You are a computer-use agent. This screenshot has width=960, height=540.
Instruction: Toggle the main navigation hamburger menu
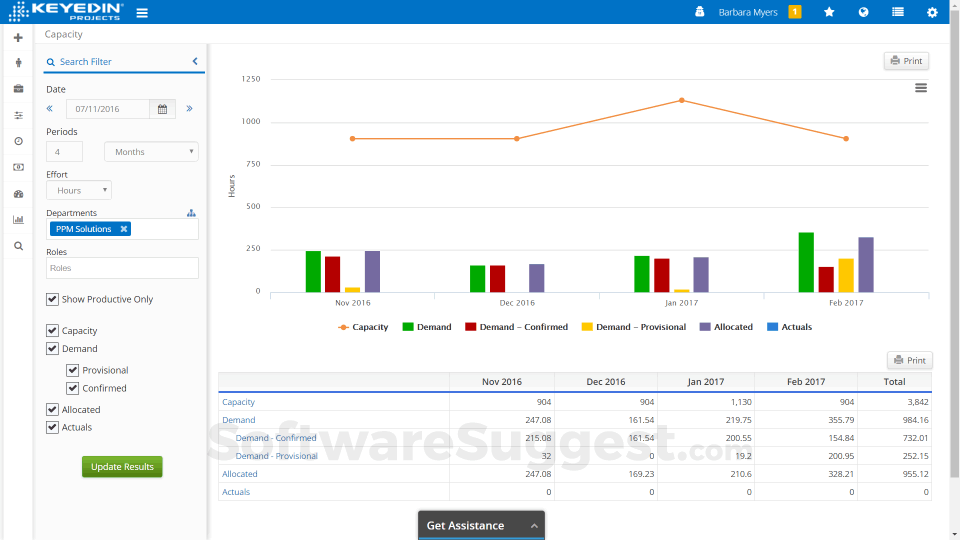142,13
